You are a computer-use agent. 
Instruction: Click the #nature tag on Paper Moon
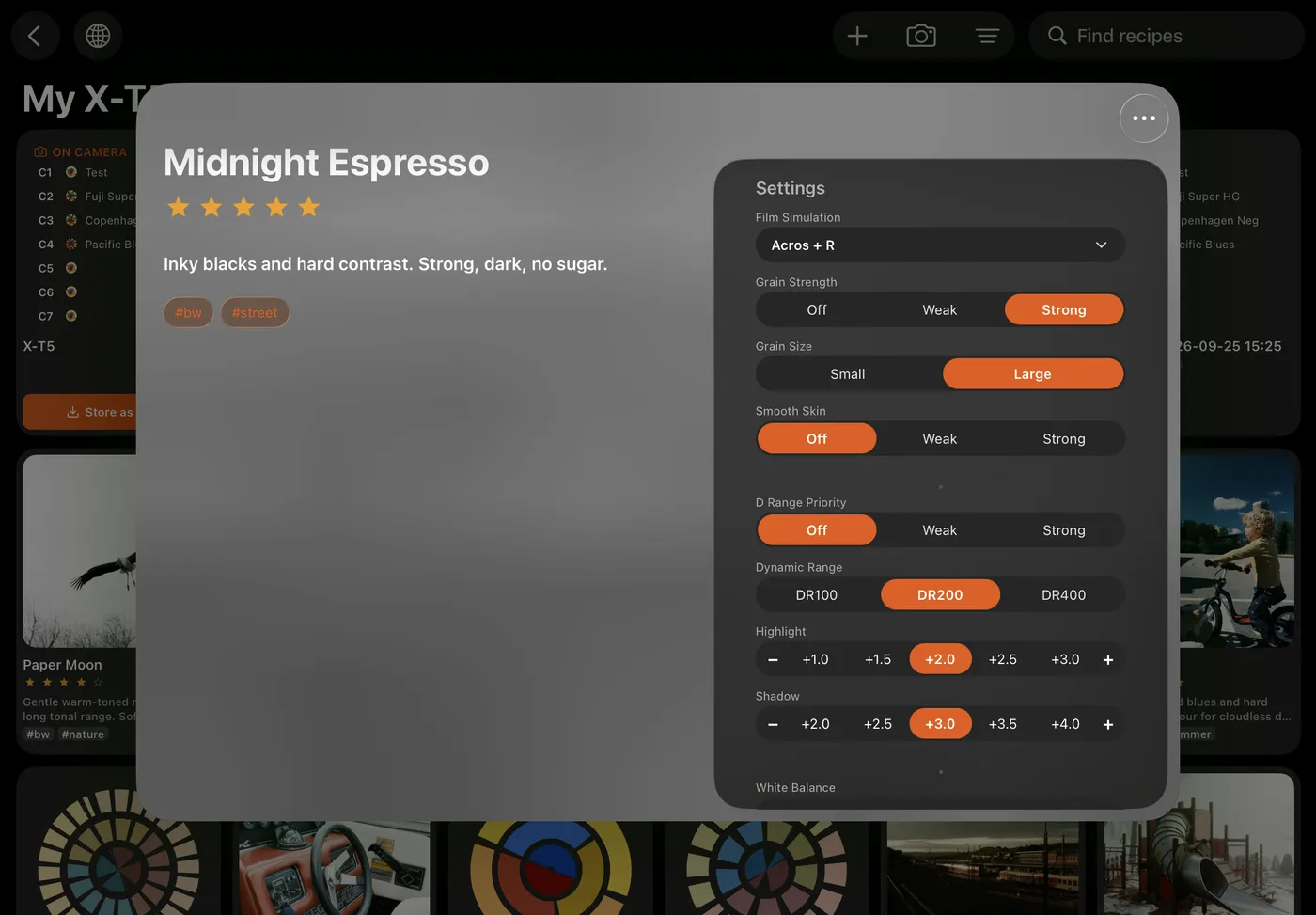coord(83,734)
